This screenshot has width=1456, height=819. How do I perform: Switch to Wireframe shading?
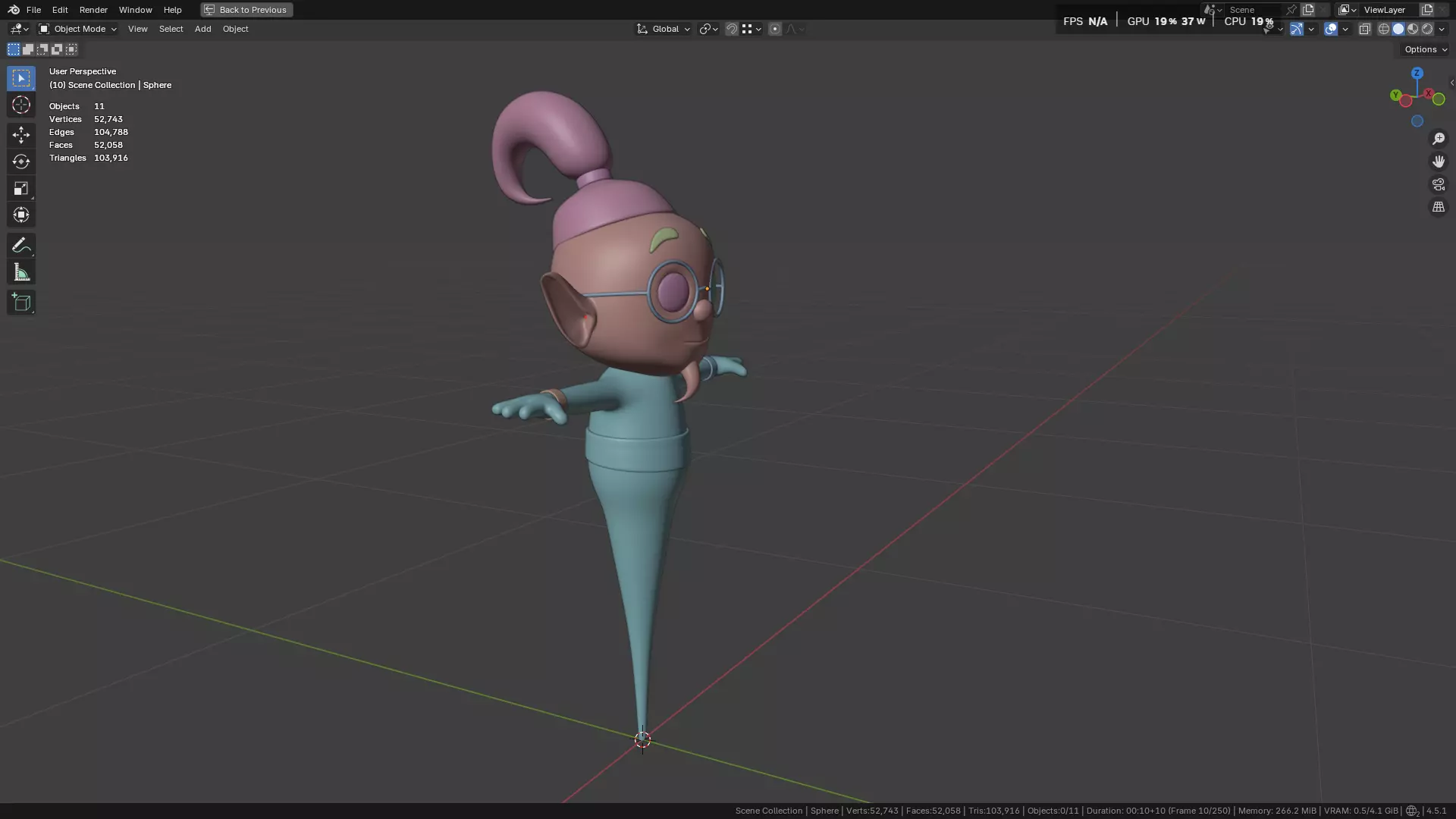pyautogui.click(x=1384, y=29)
